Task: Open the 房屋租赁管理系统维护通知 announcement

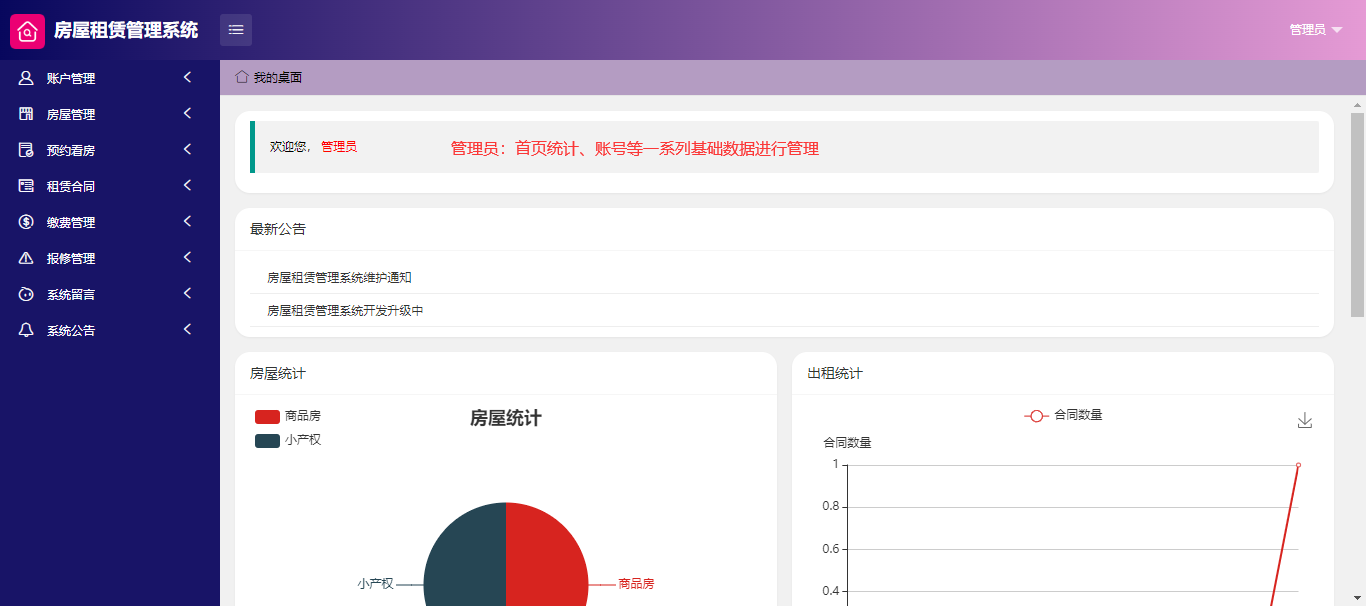Action: 339,278
